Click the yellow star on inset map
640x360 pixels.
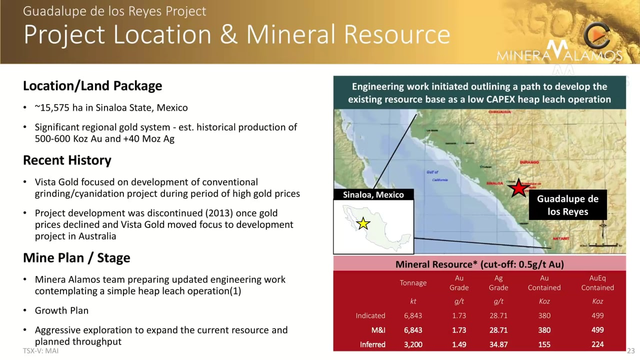[x=363, y=224]
